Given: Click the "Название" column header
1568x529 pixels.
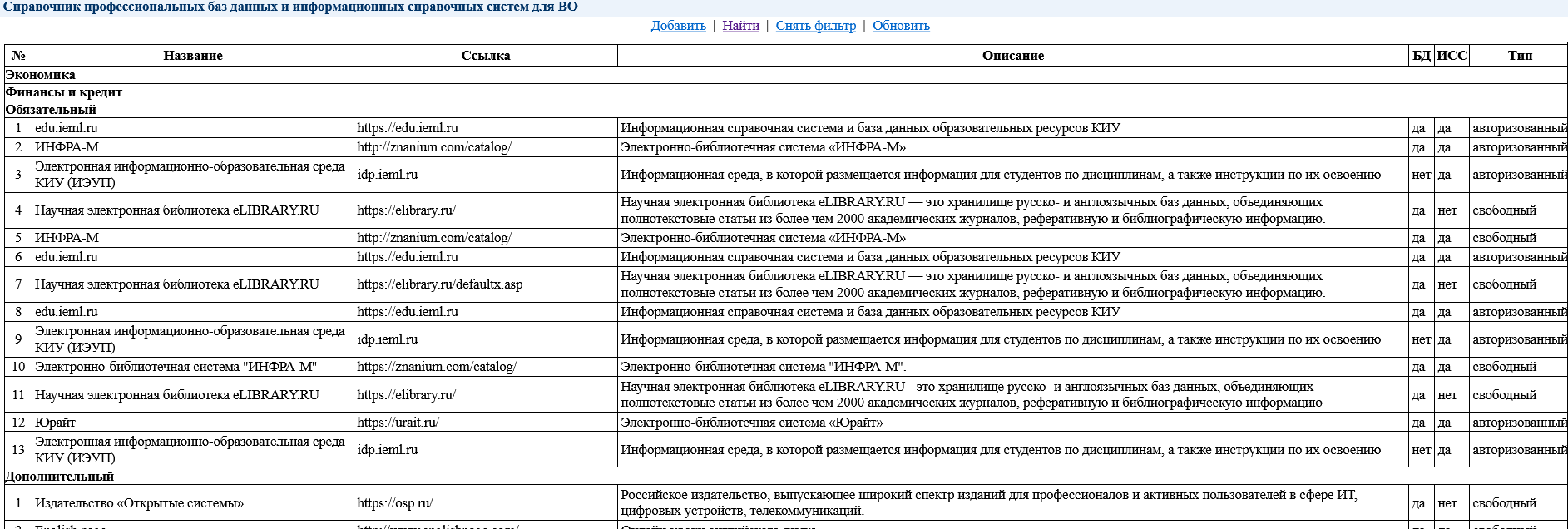Looking at the screenshot, I should coord(193,56).
